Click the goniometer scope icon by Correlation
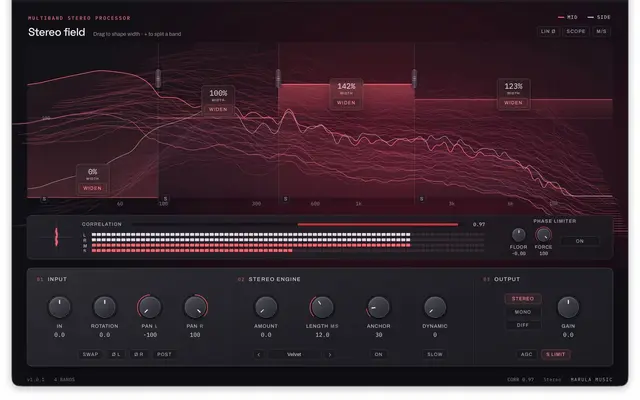This screenshot has height=400, width=640. pos(56,237)
